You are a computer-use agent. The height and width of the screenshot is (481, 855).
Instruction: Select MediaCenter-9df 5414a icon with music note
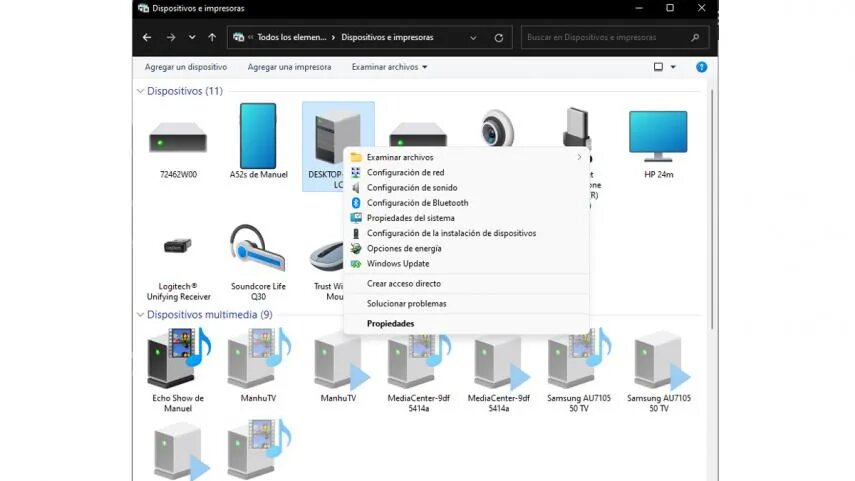(x=419, y=360)
